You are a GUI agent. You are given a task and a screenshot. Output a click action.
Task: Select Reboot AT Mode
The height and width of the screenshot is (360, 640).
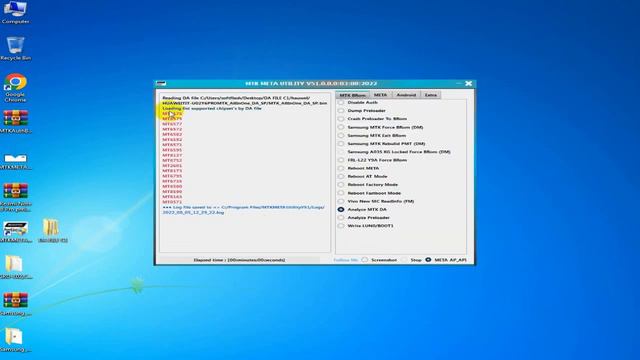point(341,176)
